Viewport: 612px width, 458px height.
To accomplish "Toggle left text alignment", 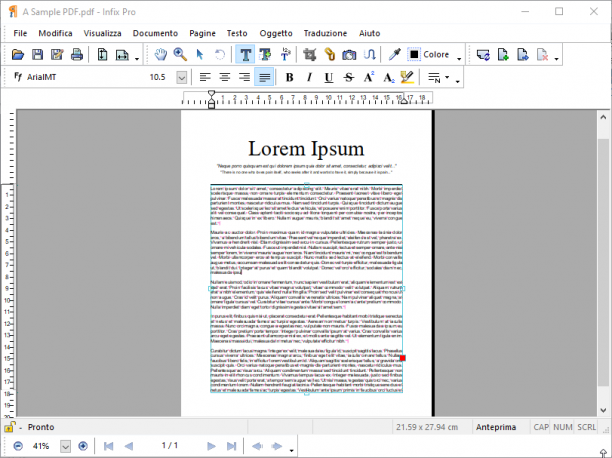I will pos(205,77).
